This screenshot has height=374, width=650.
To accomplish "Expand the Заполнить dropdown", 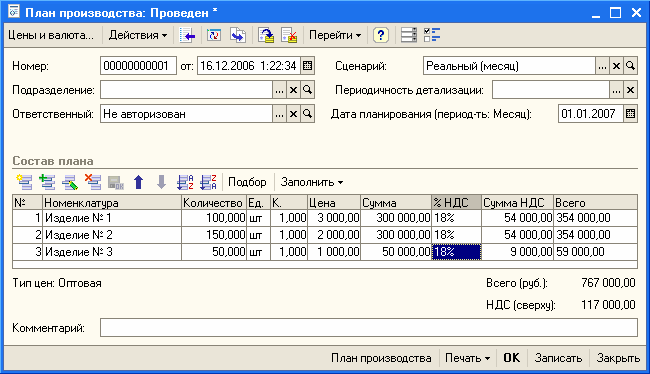I will [312, 182].
